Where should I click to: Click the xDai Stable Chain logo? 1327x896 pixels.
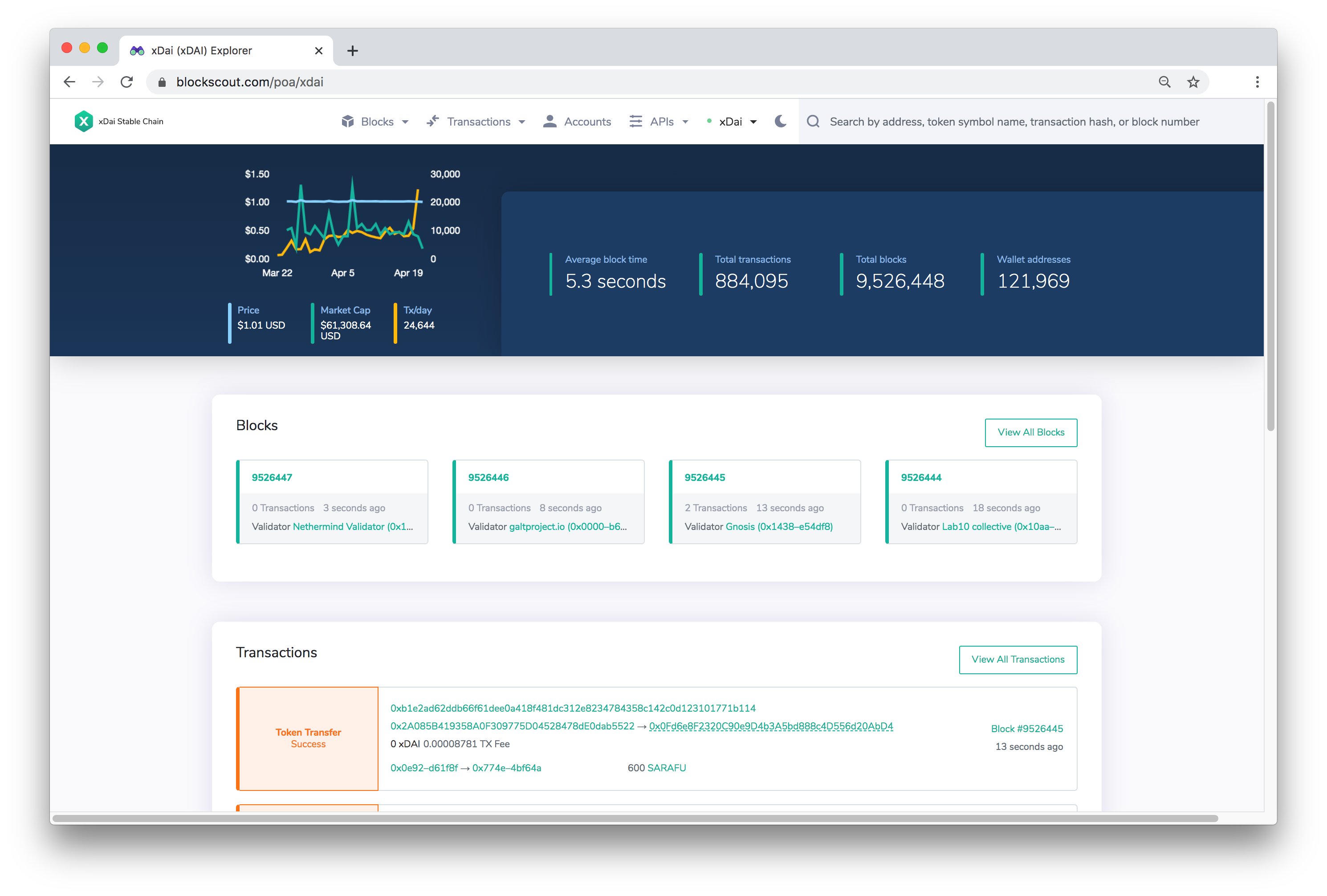click(84, 121)
